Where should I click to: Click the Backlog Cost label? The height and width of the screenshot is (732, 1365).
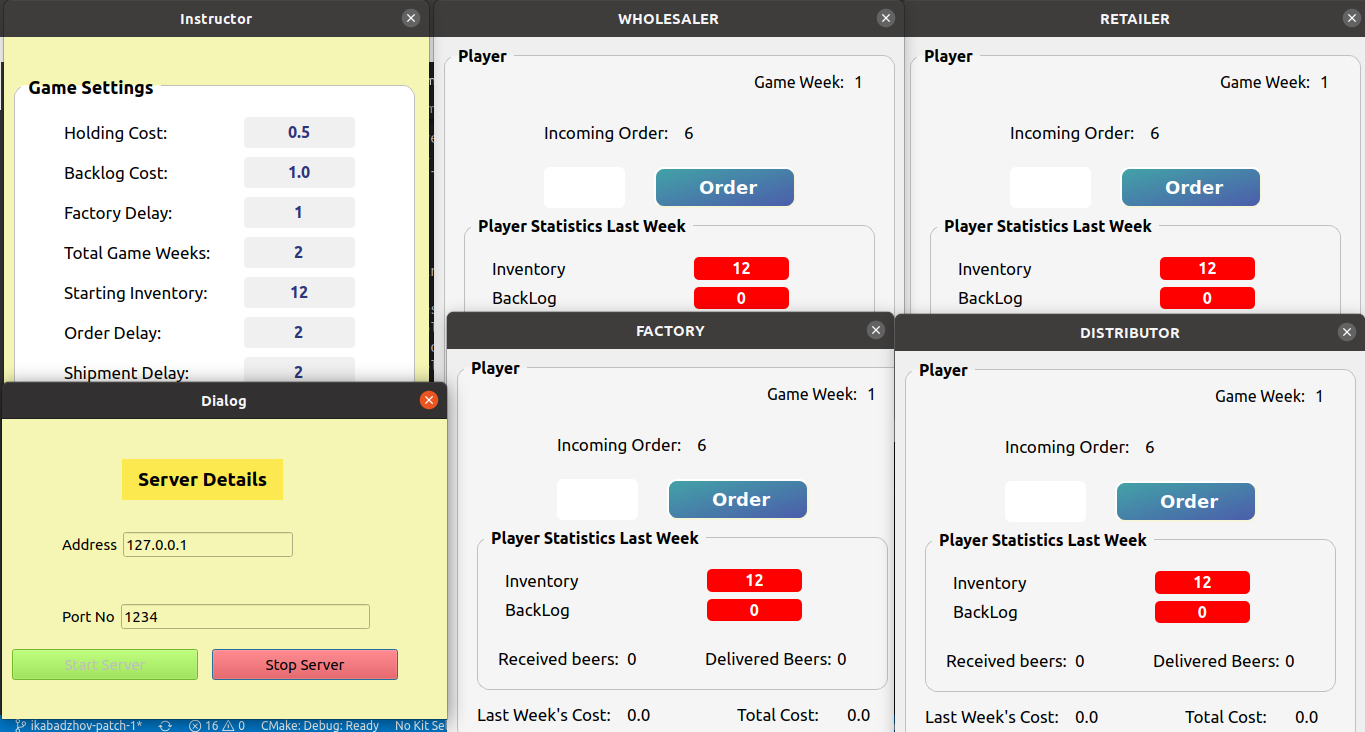pos(116,173)
